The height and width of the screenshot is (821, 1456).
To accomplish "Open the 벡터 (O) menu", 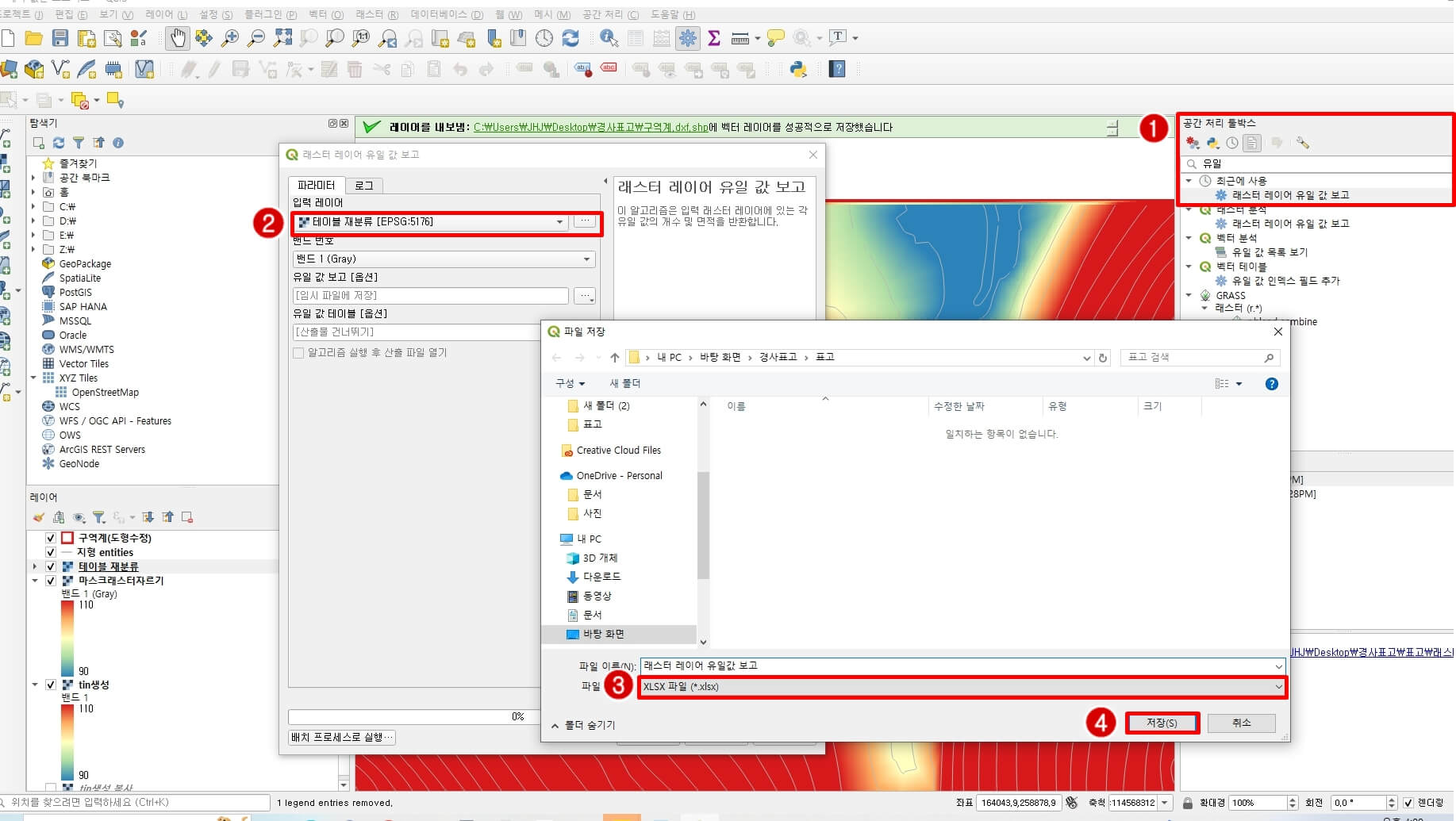I will pyautogui.click(x=326, y=14).
